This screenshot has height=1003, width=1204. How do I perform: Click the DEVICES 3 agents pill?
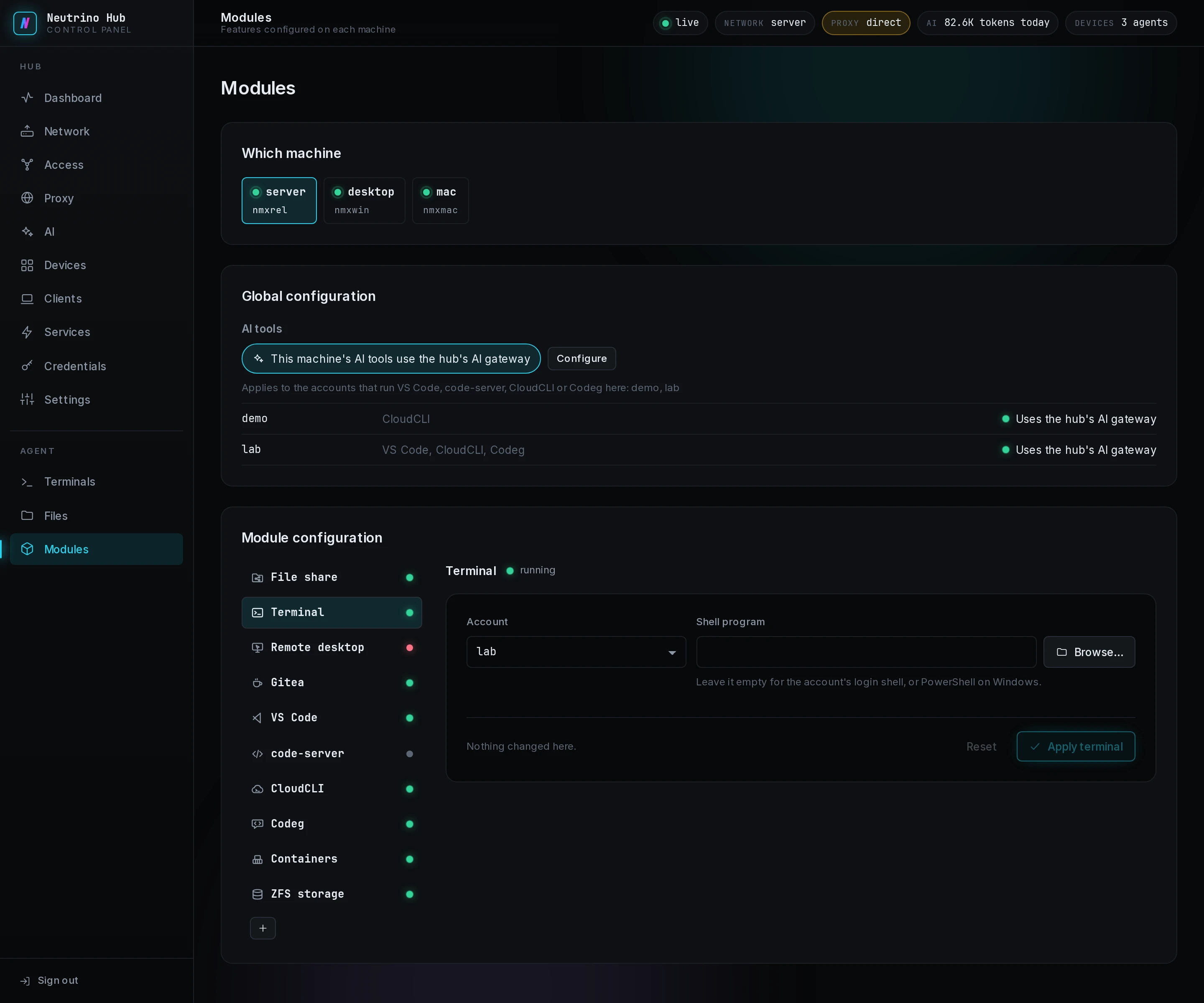click(x=1120, y=23)
